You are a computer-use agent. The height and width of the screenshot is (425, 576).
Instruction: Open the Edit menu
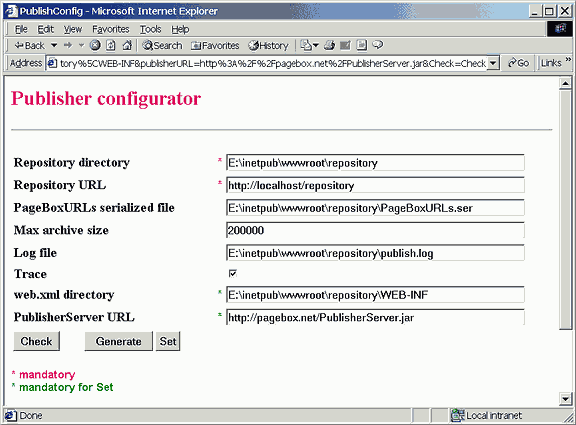point(46,29)
